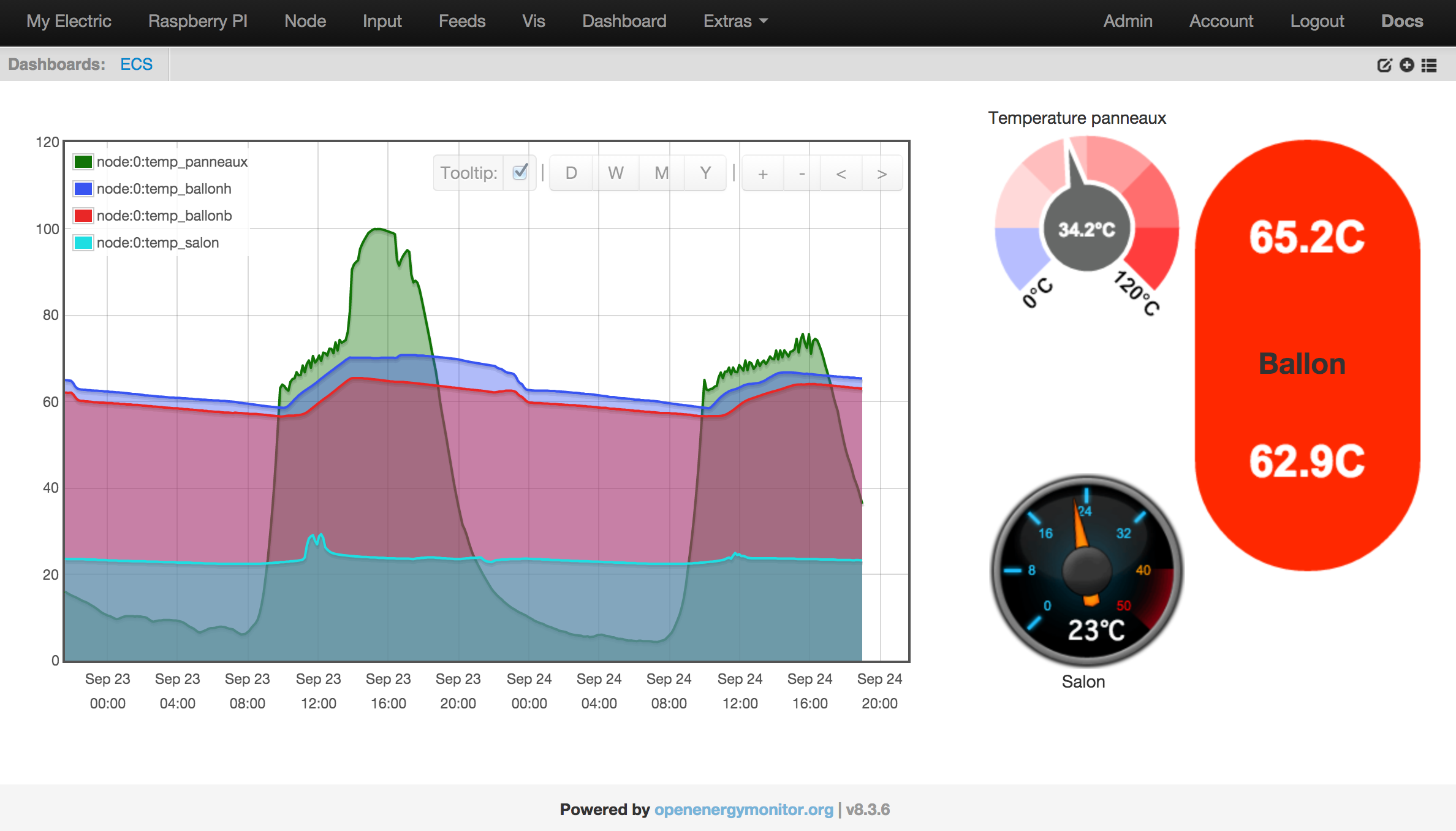Click the Ballon label
This screenshot has height=831, width=1456.
(1302, 364)
